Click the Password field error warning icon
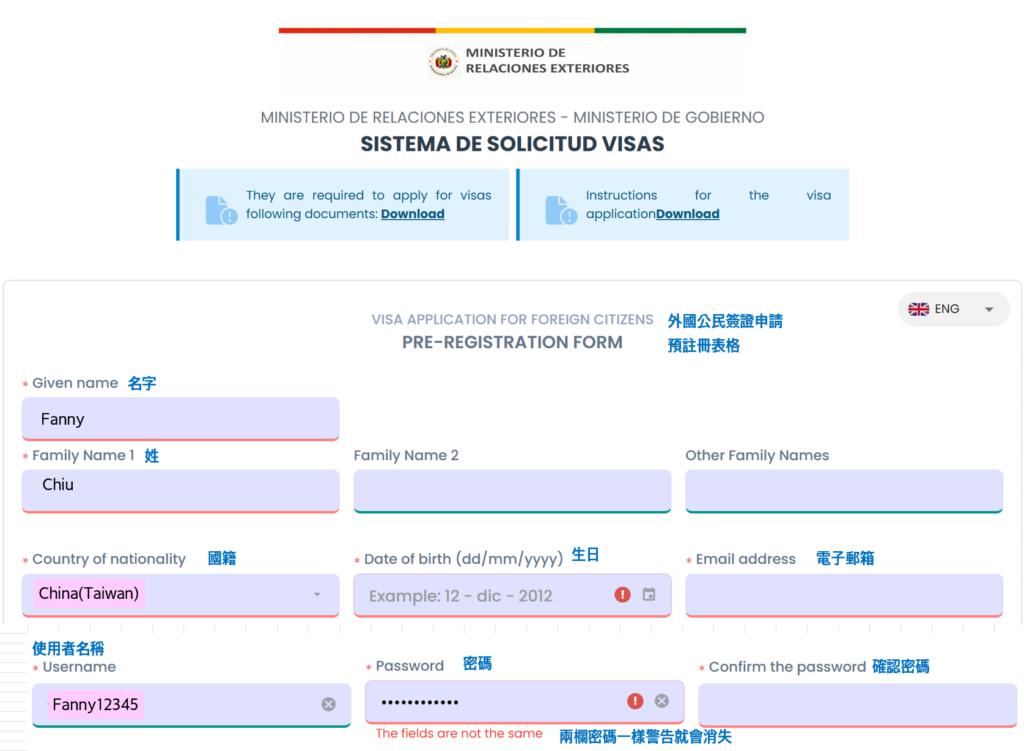Image resolution: width=1024 pixels, height=751 pixels. [634, 701]
